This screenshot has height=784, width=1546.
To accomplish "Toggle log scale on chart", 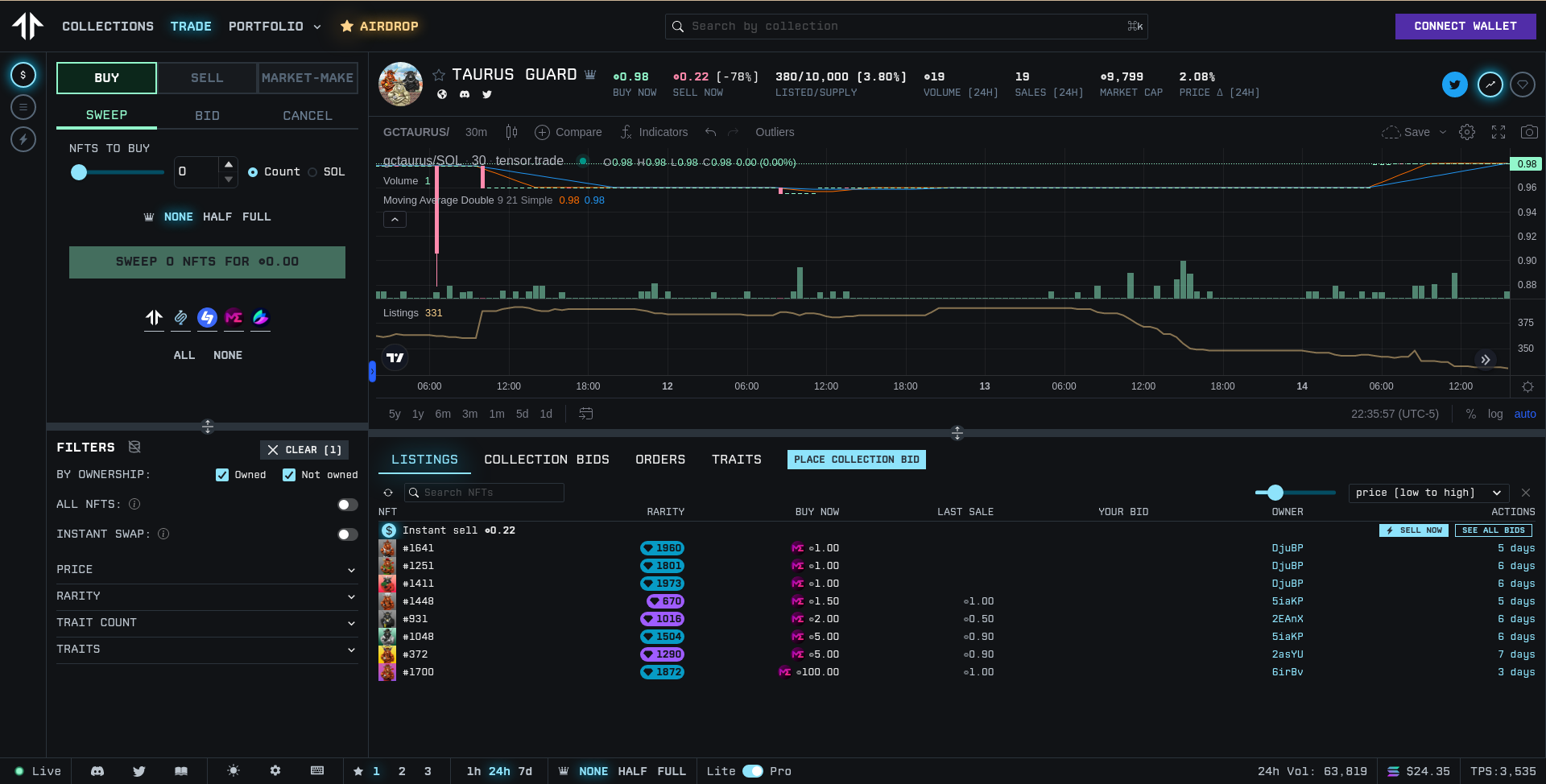I will [1495, 414].
